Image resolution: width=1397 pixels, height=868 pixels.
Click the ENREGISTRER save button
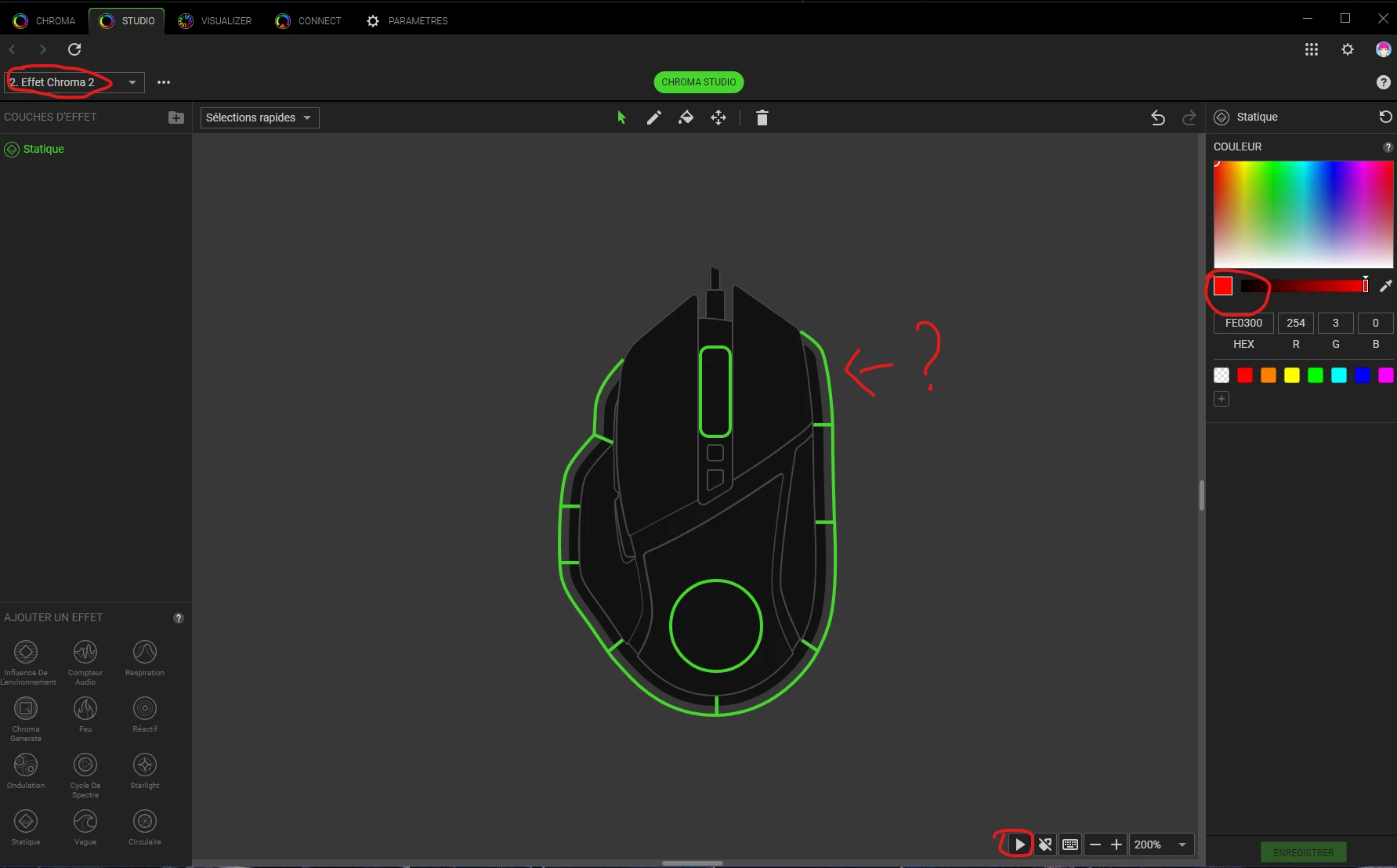(x=1303, y=852)
